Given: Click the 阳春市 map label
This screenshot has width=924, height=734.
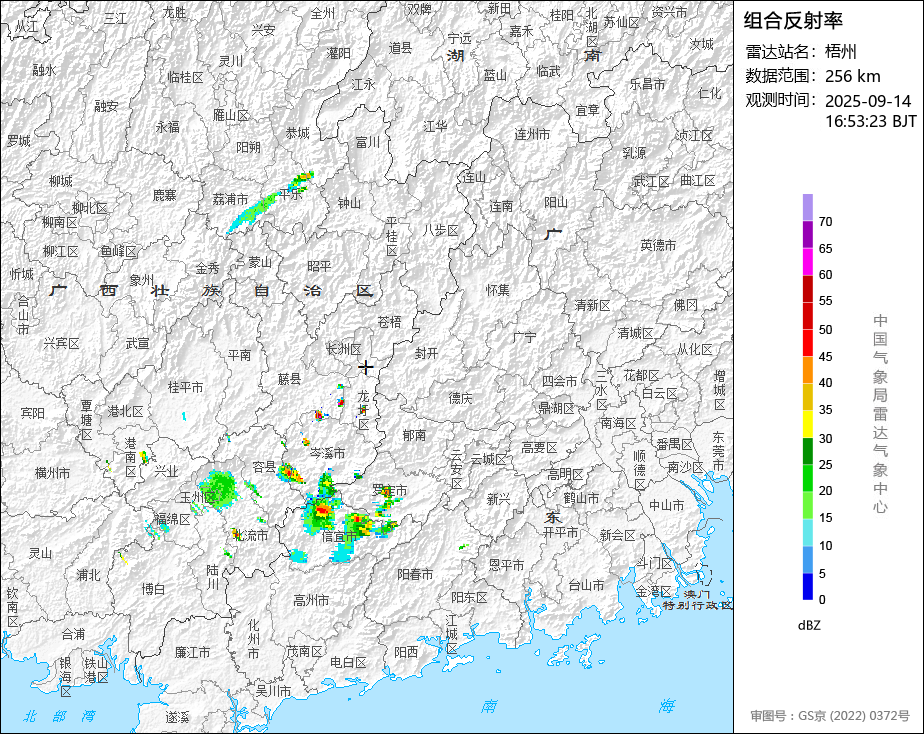Looking at the screenshot, I should point(415,574).
